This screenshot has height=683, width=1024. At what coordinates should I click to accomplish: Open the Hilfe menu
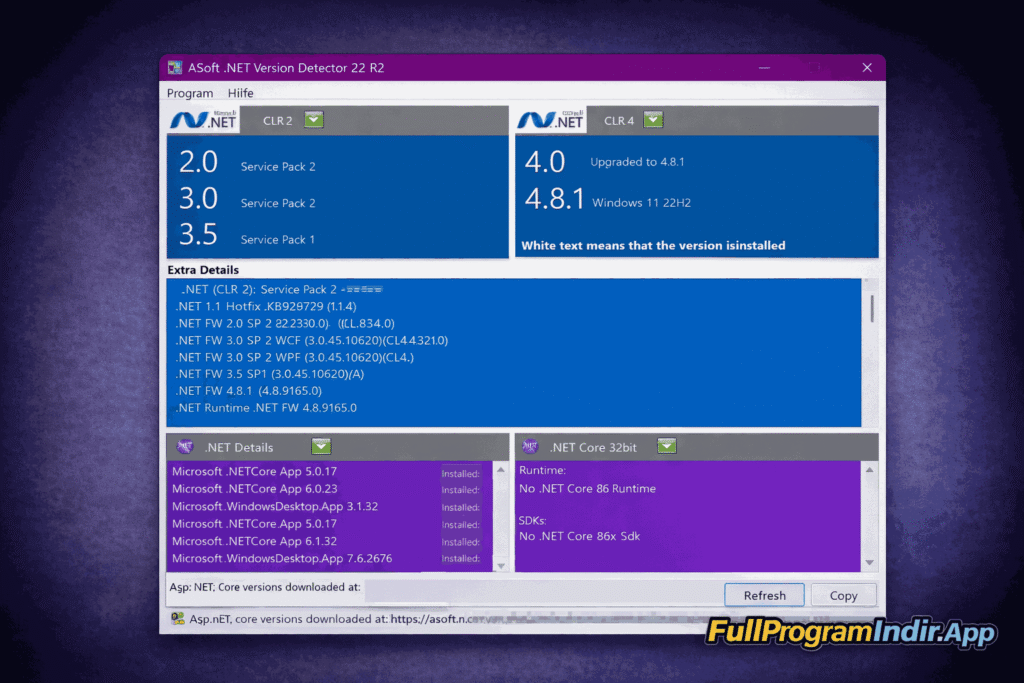pos(240,93)
